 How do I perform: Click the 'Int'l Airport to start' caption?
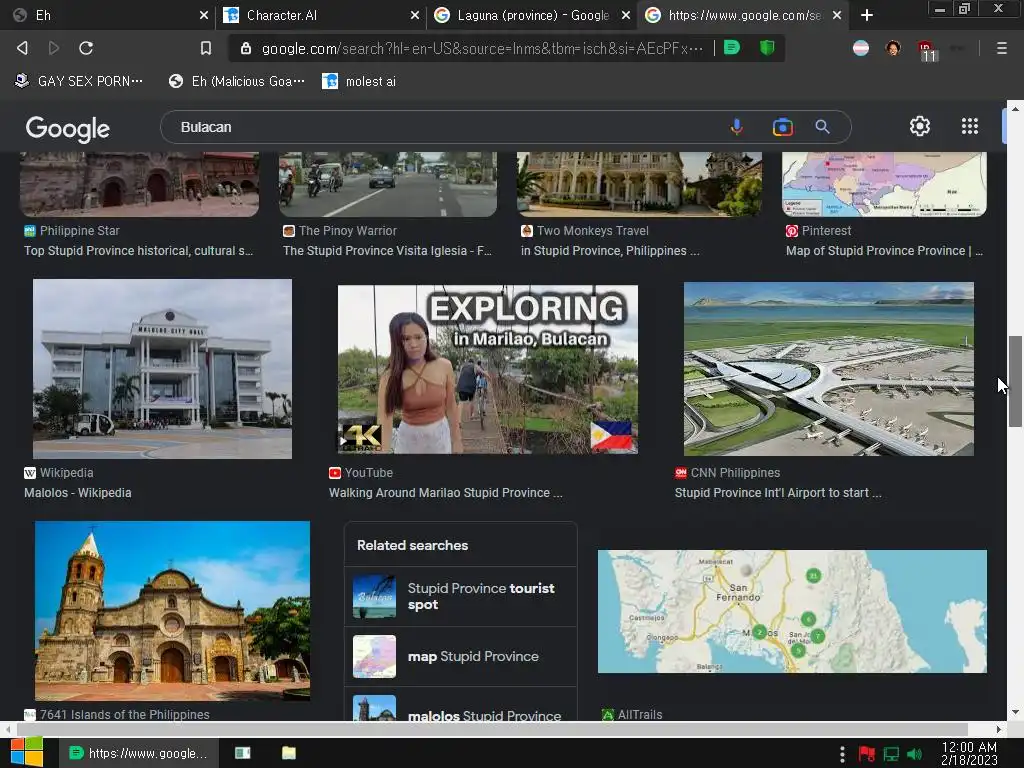778,493
